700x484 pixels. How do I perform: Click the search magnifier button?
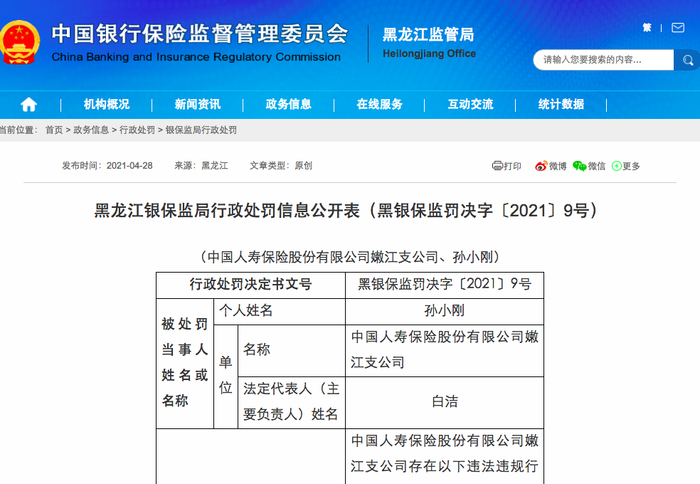[688, 60]
